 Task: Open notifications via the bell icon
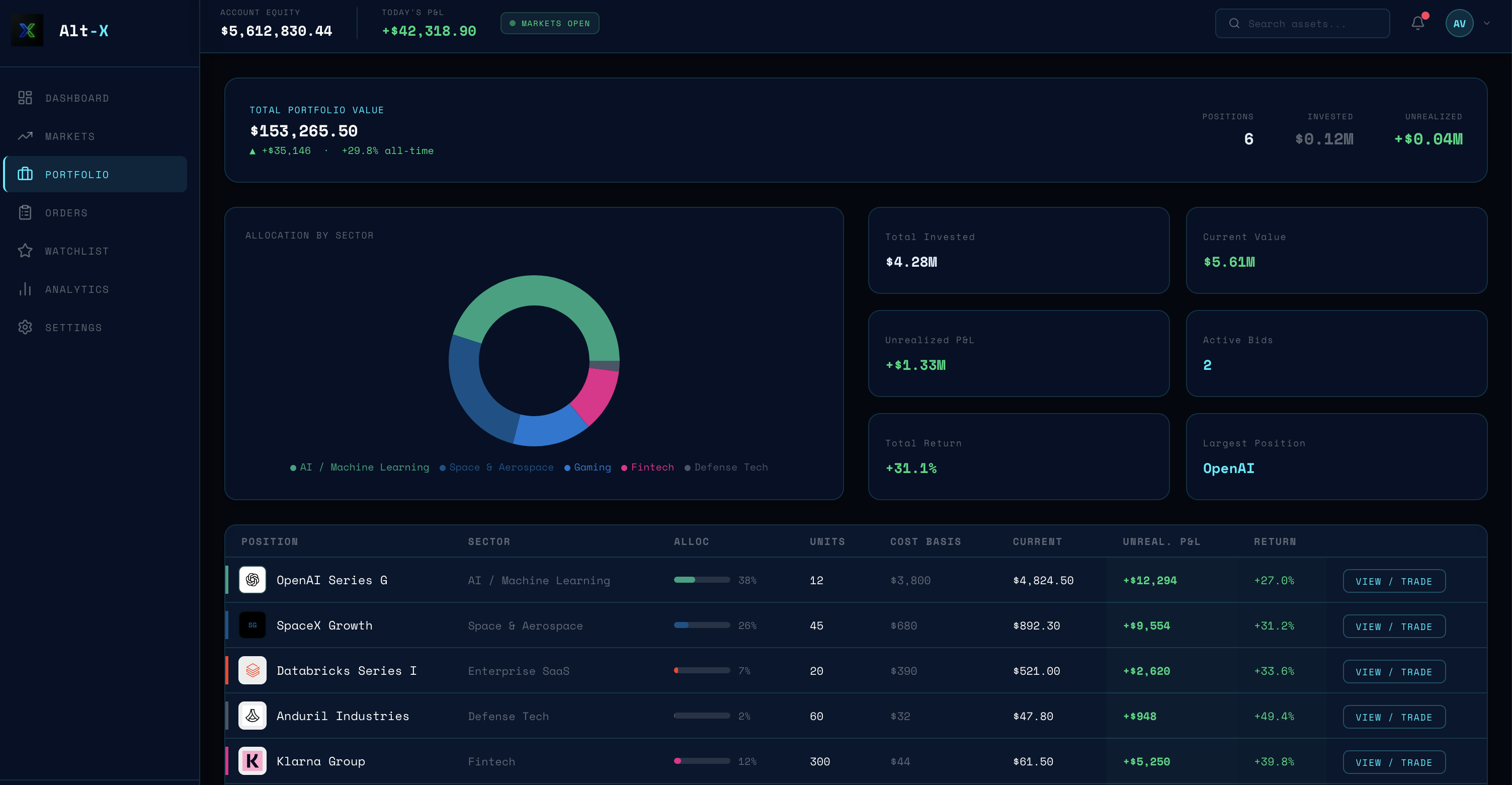(x=1417, y=24)
